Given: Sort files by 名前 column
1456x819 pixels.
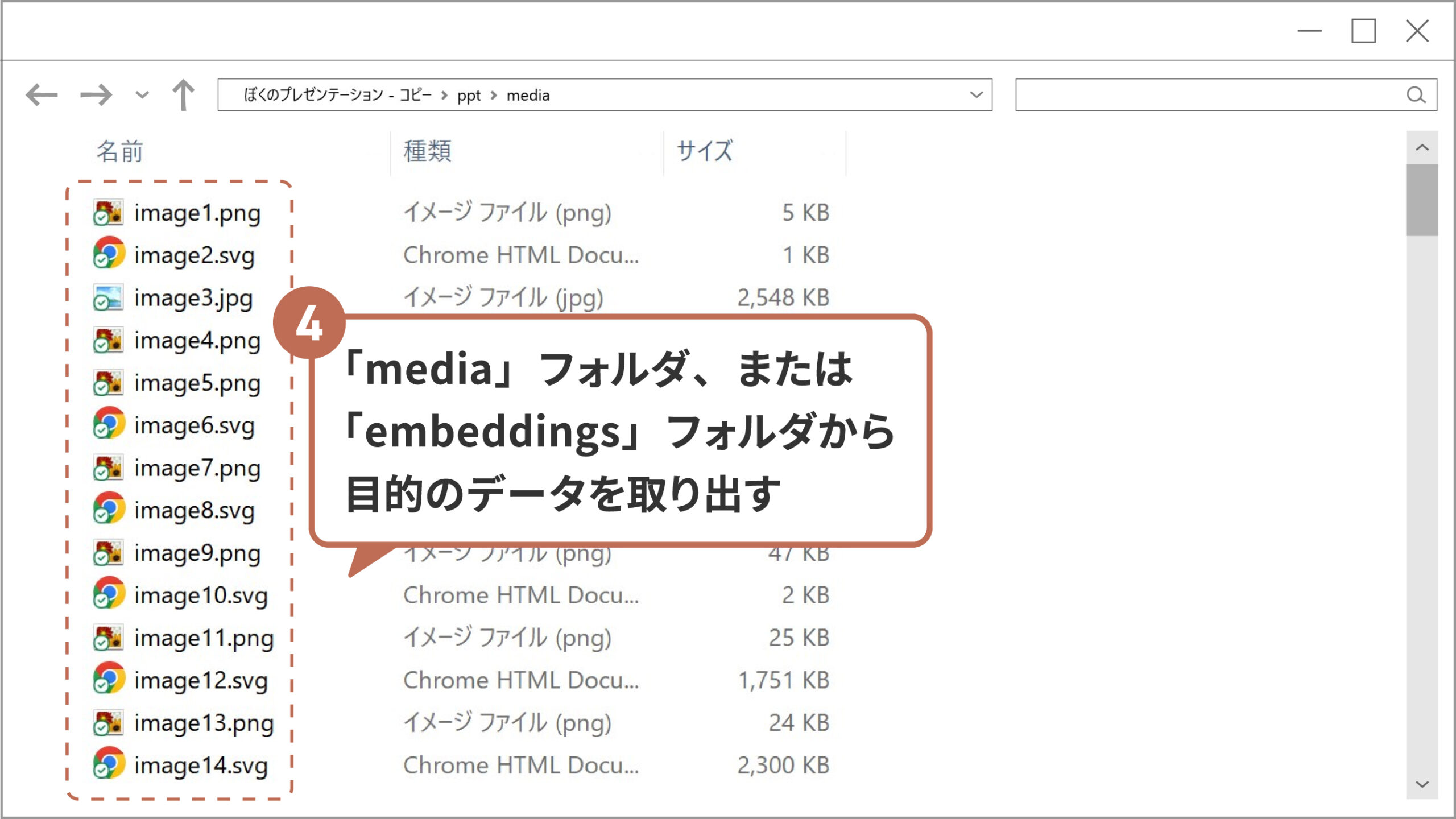Looking at the screenshot, I should (119, 151).
